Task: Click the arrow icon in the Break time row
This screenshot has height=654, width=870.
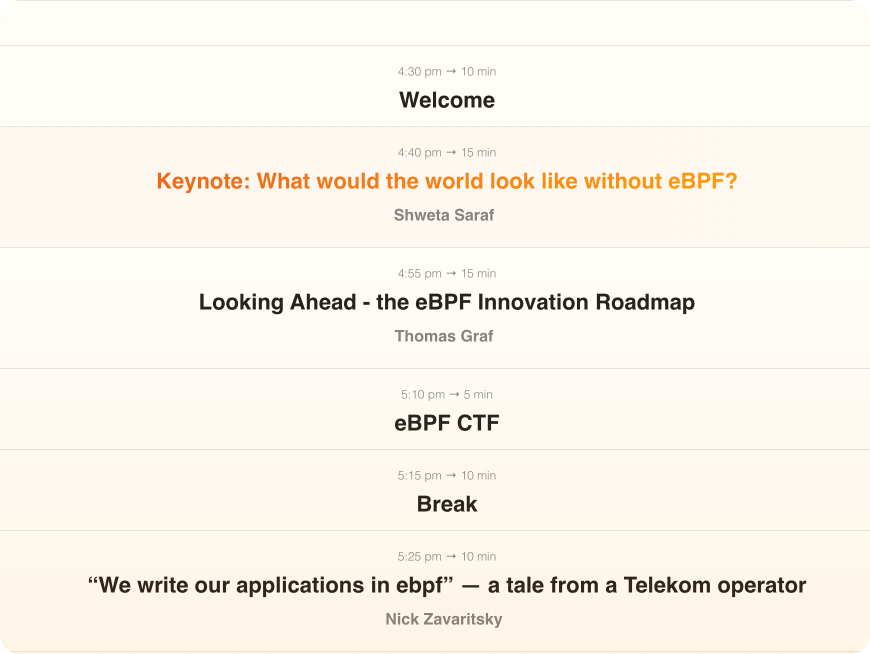Action: click(451, 475)
